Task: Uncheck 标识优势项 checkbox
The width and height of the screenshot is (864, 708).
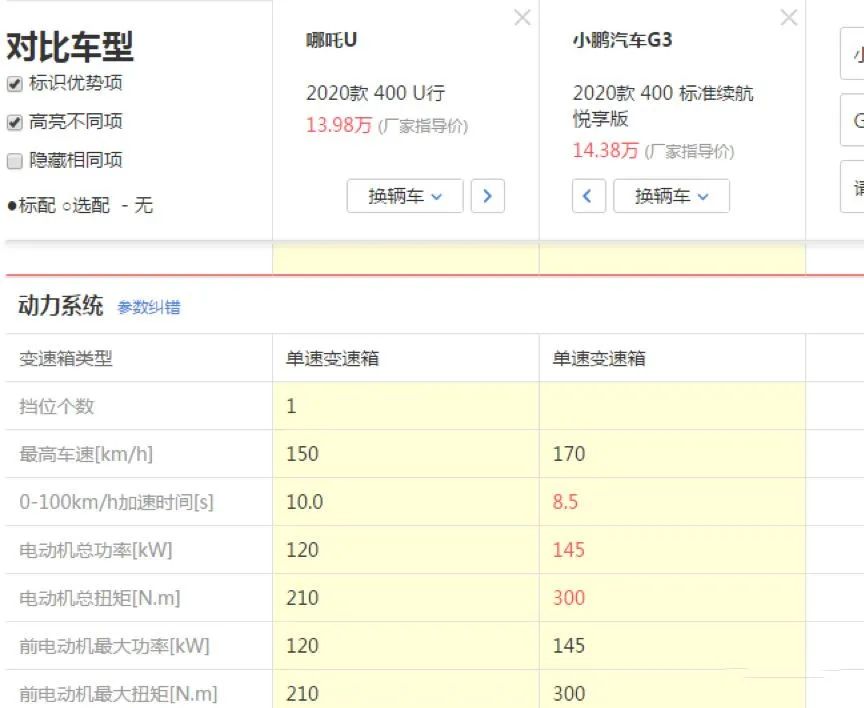Action: 14,84
